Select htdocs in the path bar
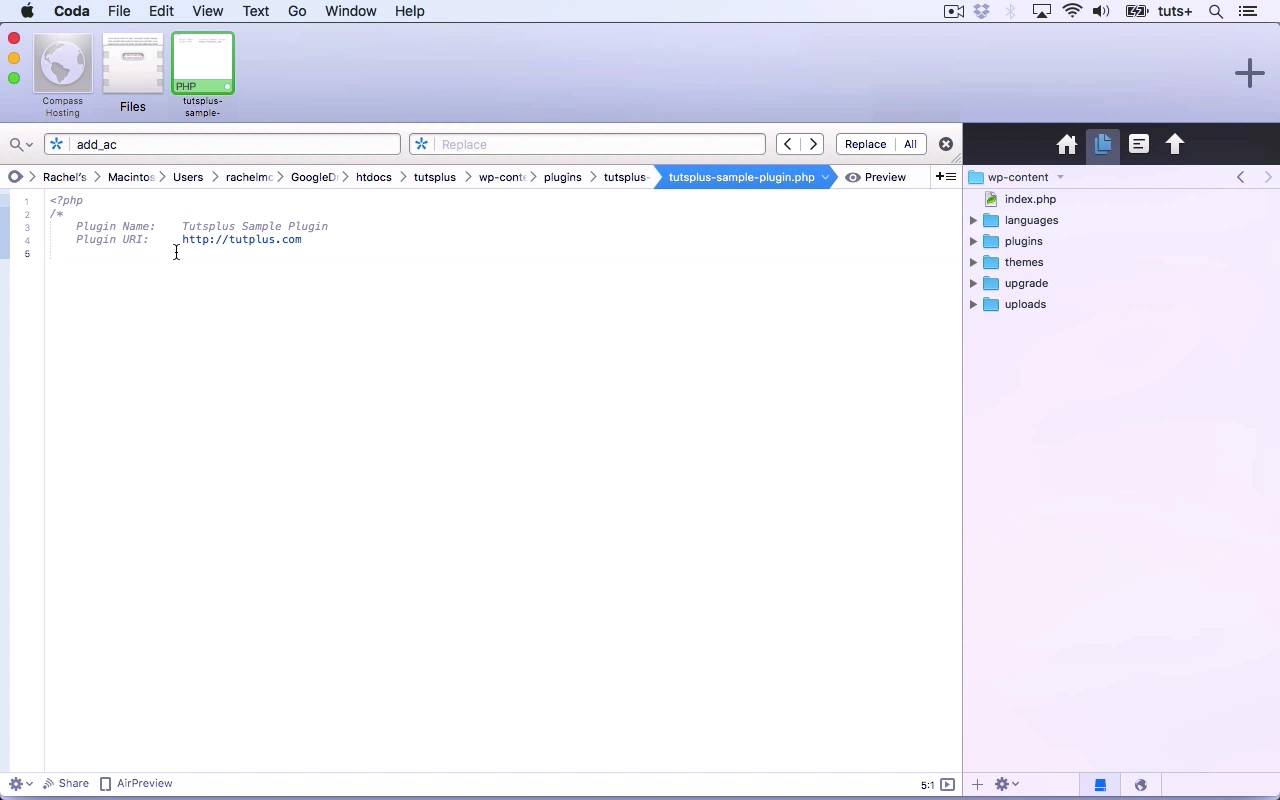 (374, 177)
